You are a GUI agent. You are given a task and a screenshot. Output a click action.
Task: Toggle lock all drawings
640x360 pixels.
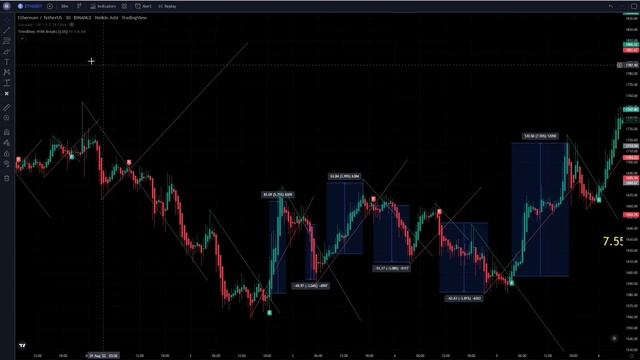pyautogui.click(x=7, y=153)
